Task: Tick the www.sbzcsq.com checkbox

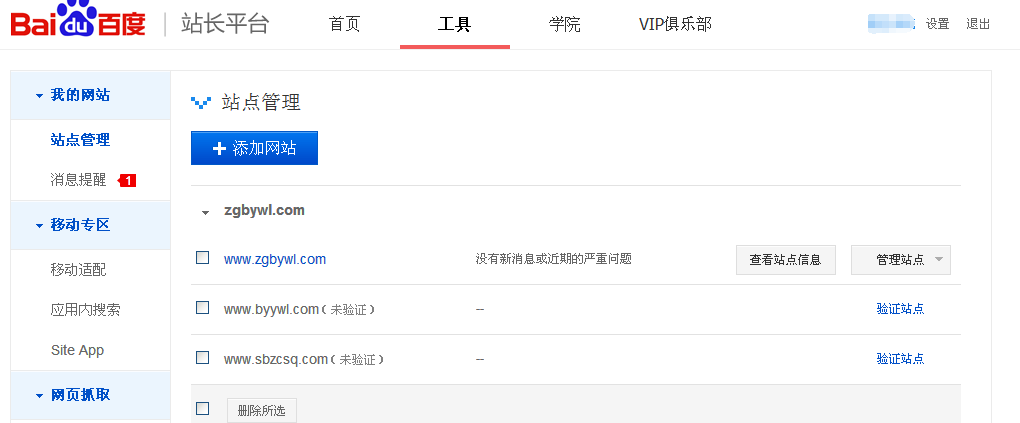Action: coord(202,357)
